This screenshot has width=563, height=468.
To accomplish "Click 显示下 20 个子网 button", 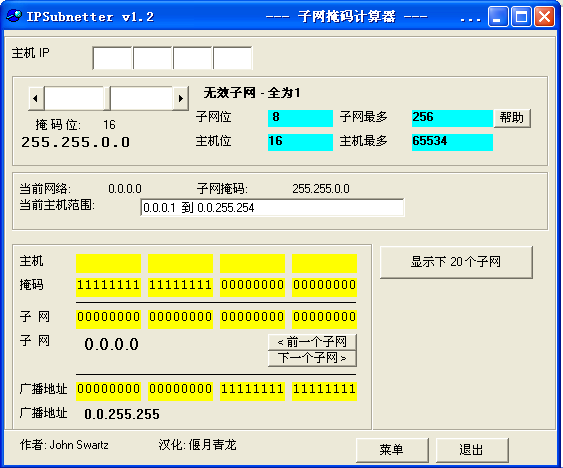I will tap(456, 262).
